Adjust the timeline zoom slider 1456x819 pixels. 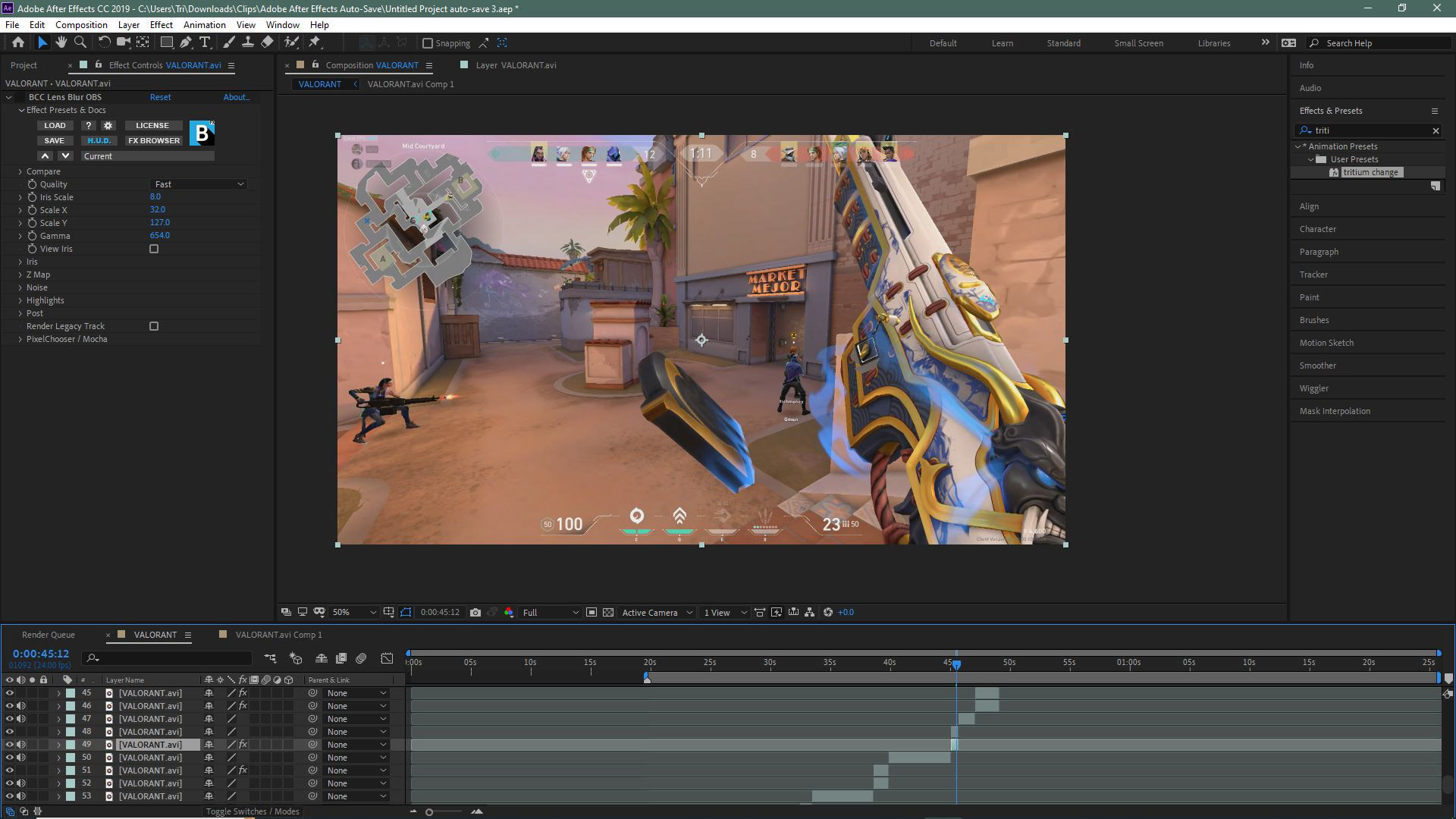point(429,812)
